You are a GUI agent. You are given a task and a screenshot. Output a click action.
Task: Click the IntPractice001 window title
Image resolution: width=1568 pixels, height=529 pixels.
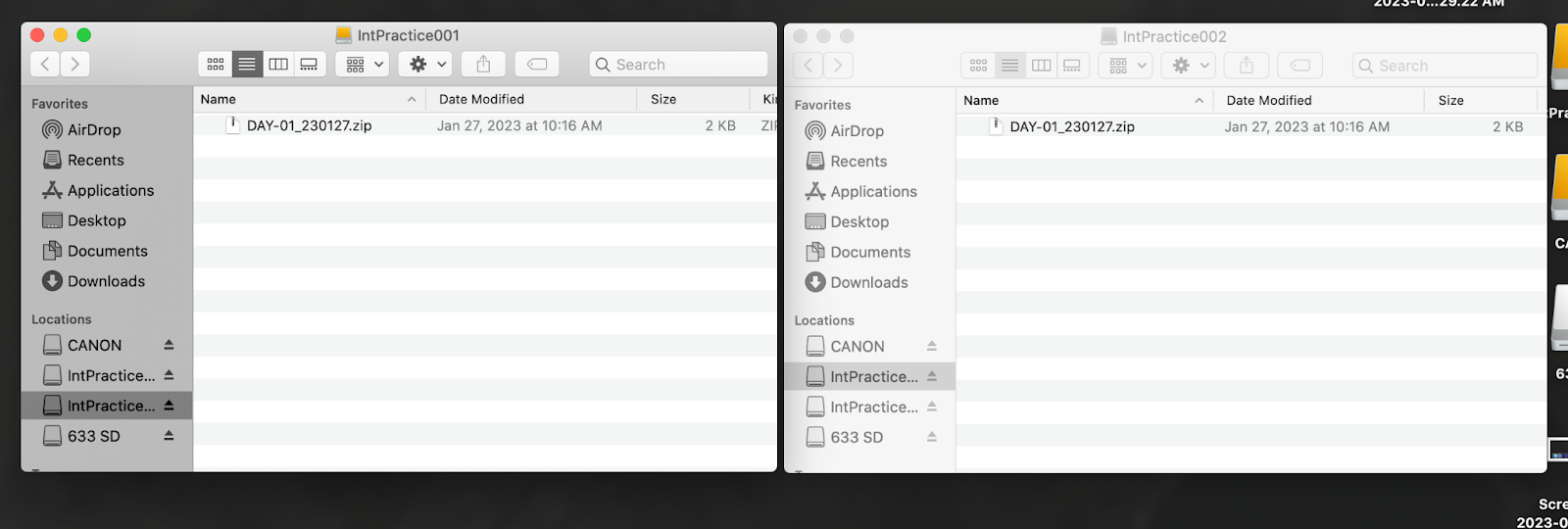[409, 35]
